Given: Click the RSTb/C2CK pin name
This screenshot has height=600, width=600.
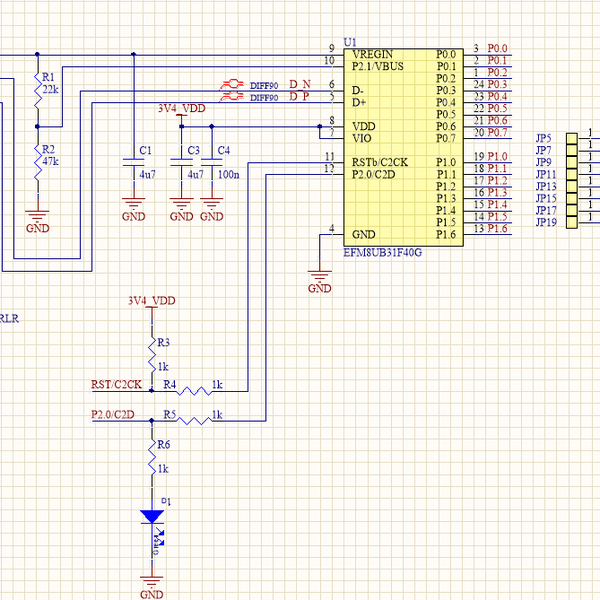Looking at the screenshot, I should 380,162.
